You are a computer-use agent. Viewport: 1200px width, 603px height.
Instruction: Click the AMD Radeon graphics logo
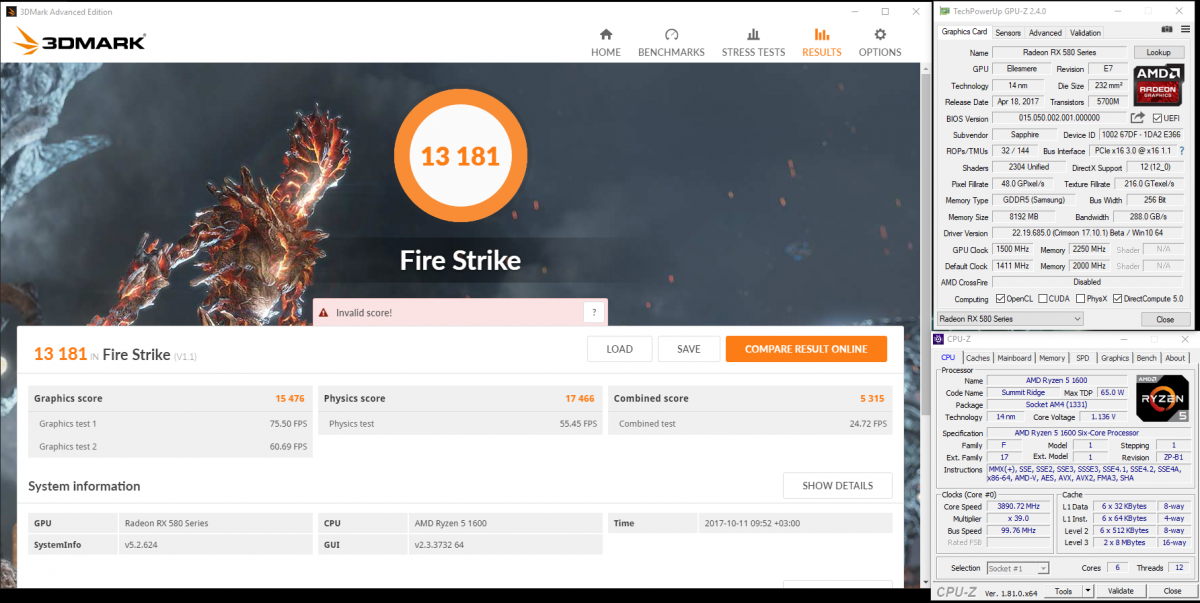pyautogui.click(x=1158, y=85)
